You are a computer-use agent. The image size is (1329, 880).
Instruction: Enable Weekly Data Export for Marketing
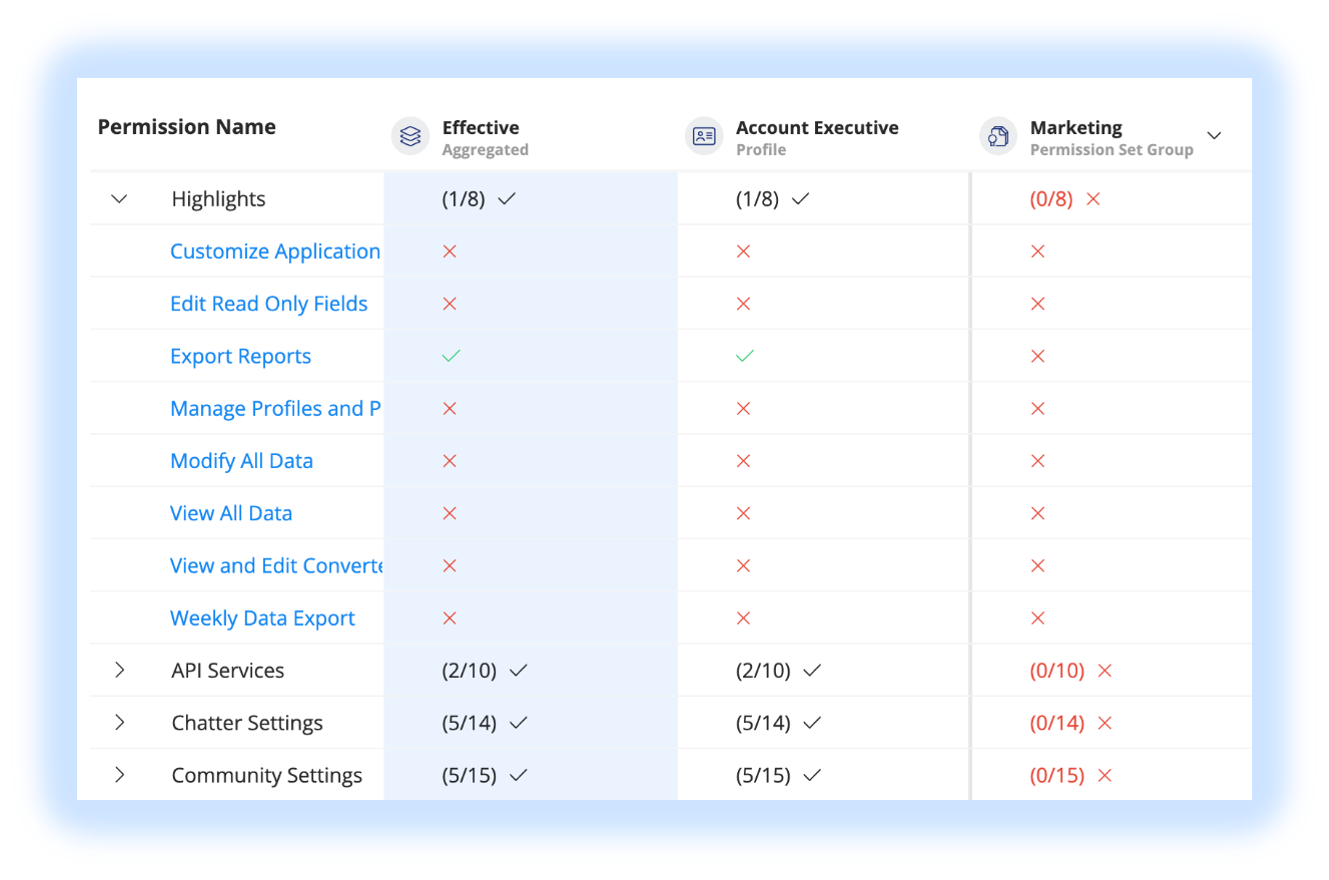[x=1037, y=617]
